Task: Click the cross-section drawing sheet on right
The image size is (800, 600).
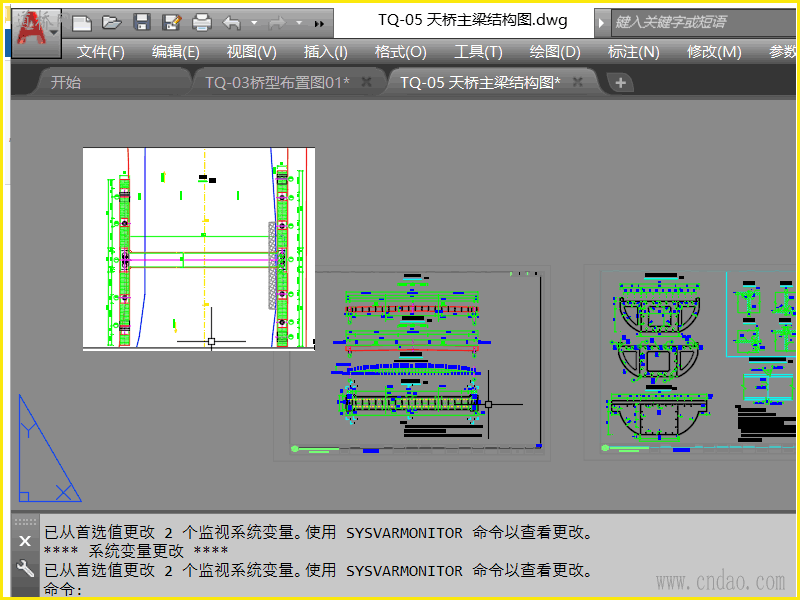Action: click(x=691, y=362)
